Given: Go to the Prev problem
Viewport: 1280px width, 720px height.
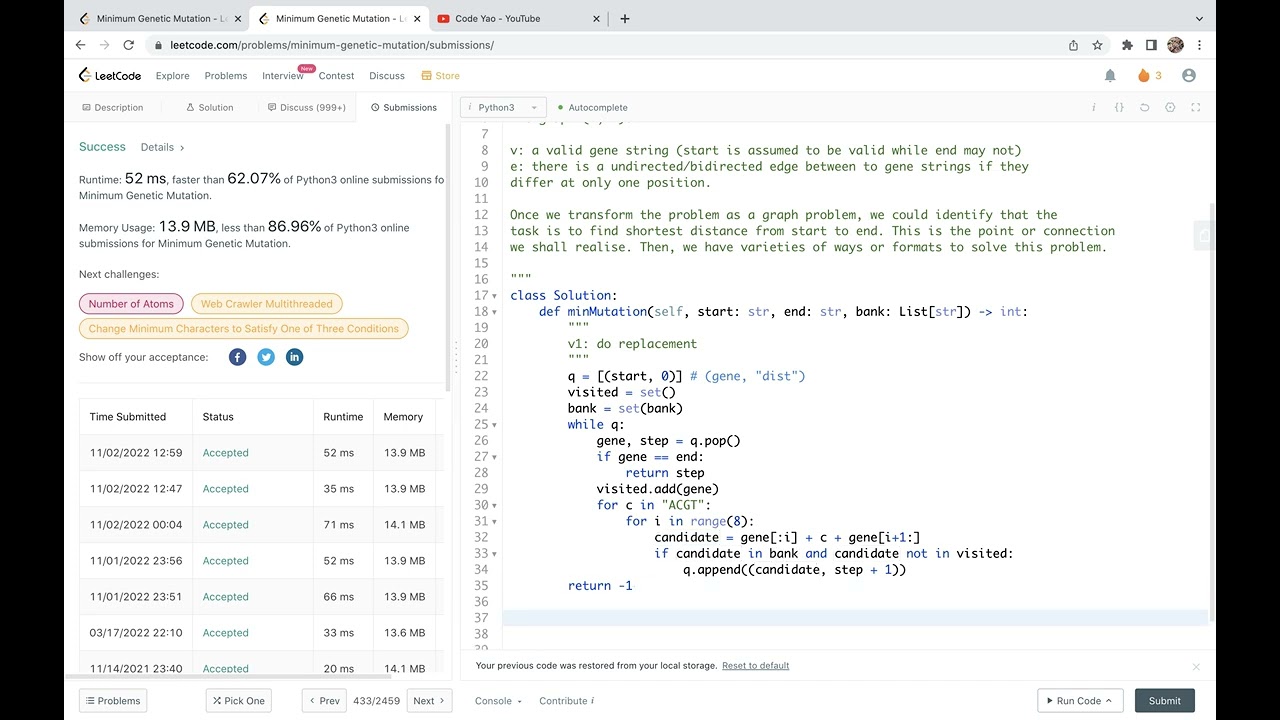Looking at the screenshot, I should point(324,701).
